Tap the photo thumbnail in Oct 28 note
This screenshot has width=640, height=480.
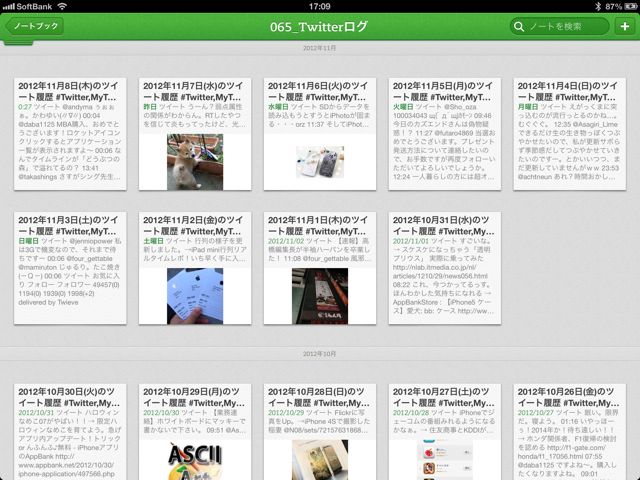(320, 460)
